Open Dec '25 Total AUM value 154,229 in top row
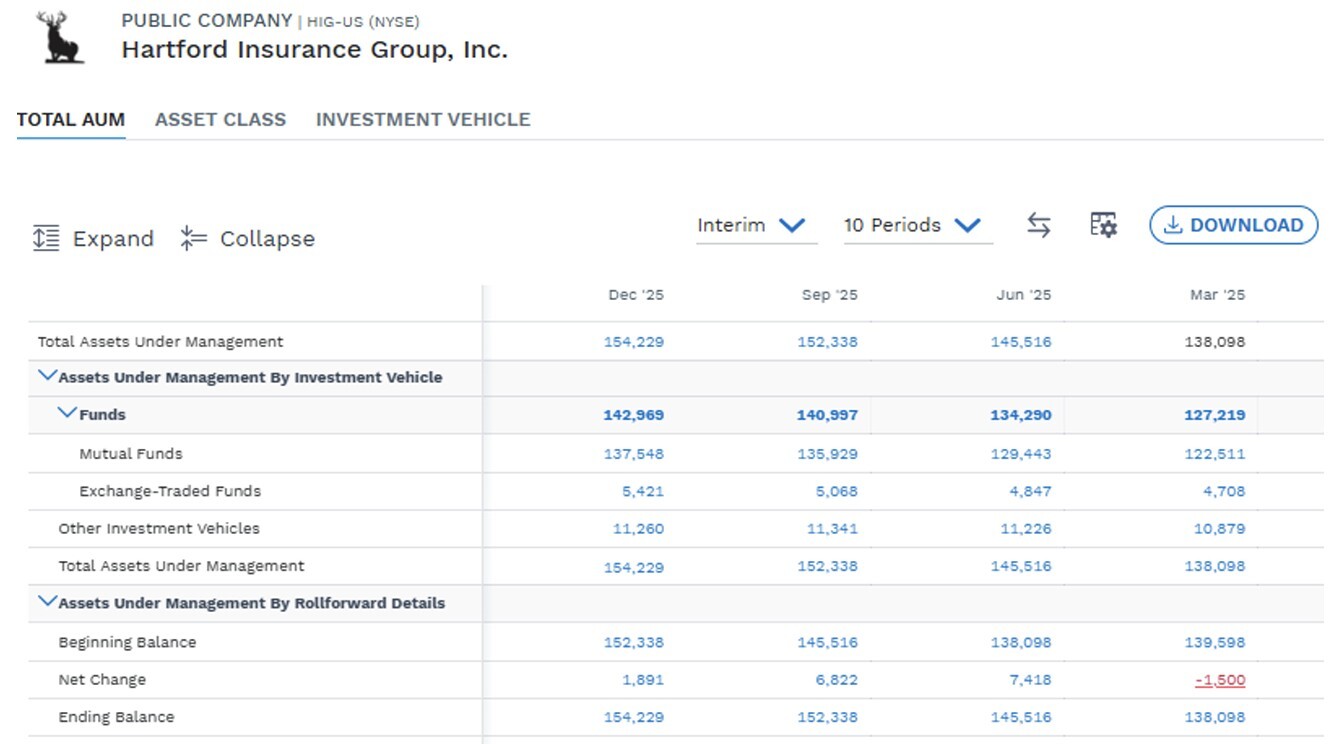Screen dimensions: 1330x744 634,342
